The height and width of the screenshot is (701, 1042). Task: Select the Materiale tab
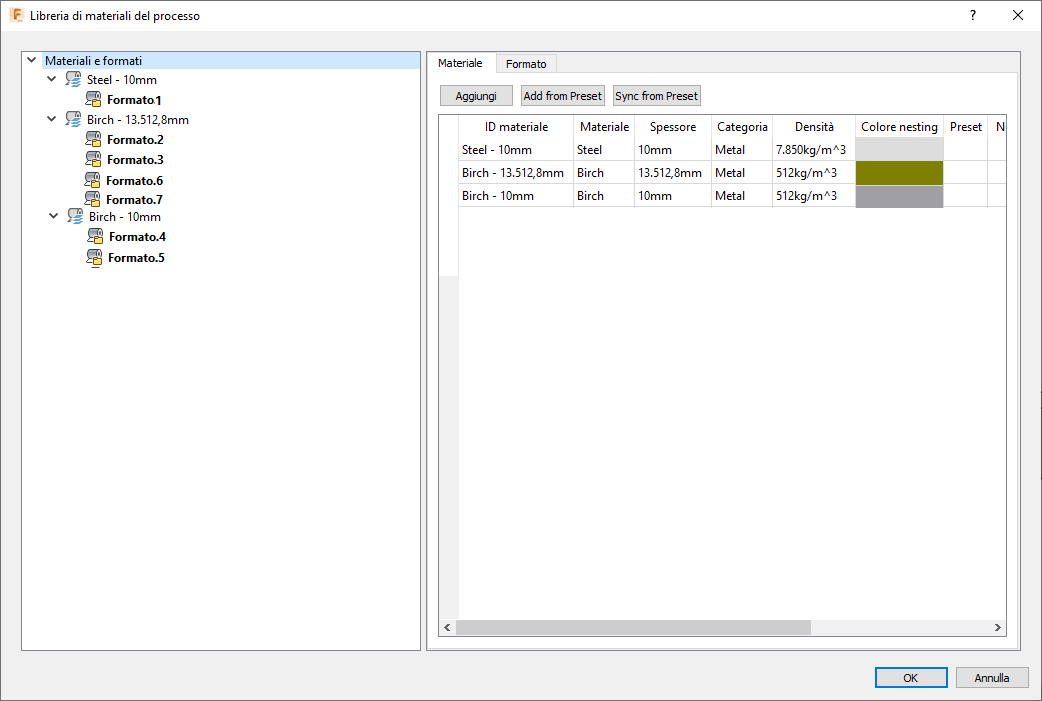[x=461, y=62]
